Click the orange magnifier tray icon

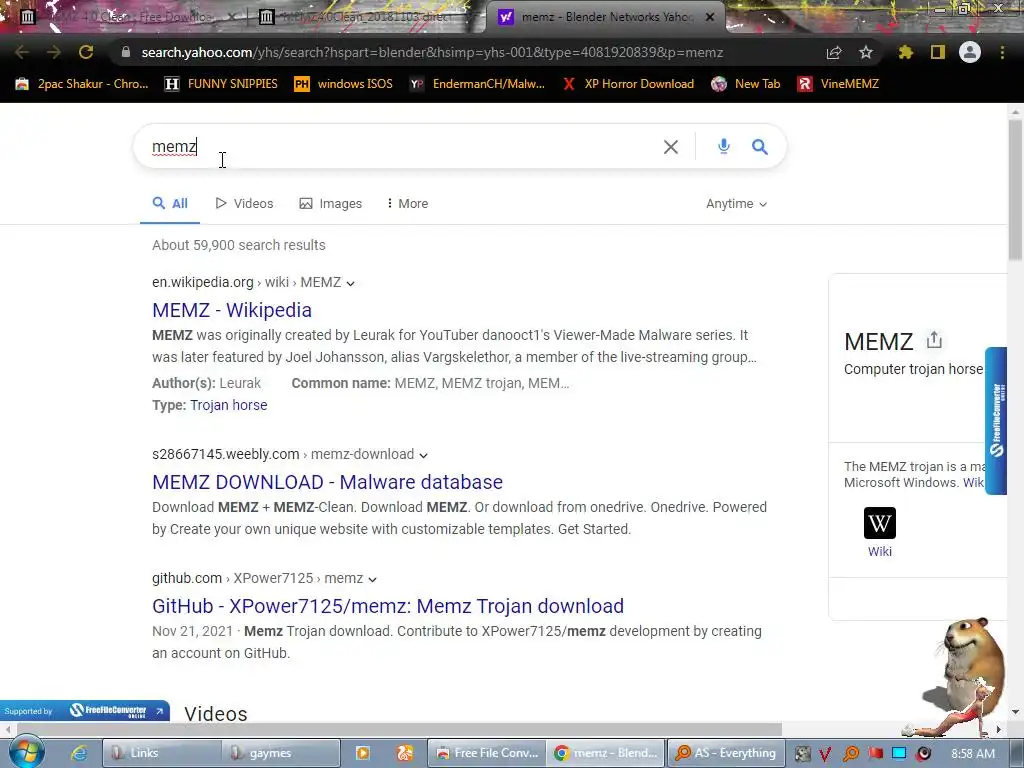coord(850,754)
